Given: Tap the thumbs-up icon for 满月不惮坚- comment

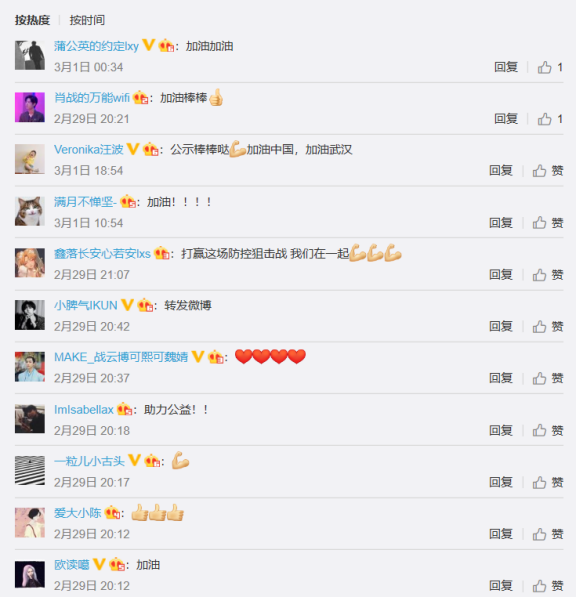Looking at the screenshot, I should [539, 223].
